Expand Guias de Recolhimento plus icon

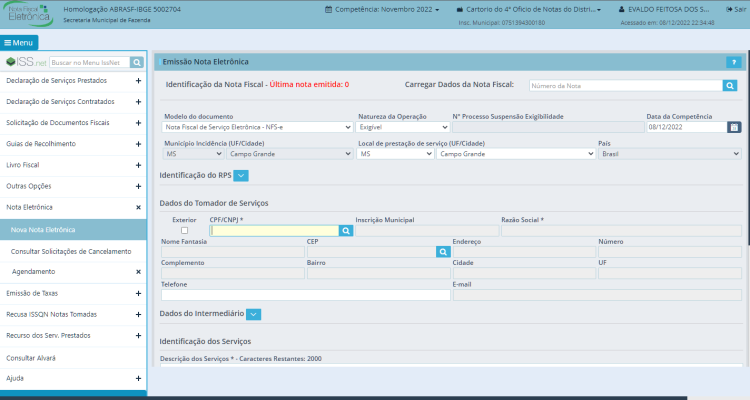point(138,144)
